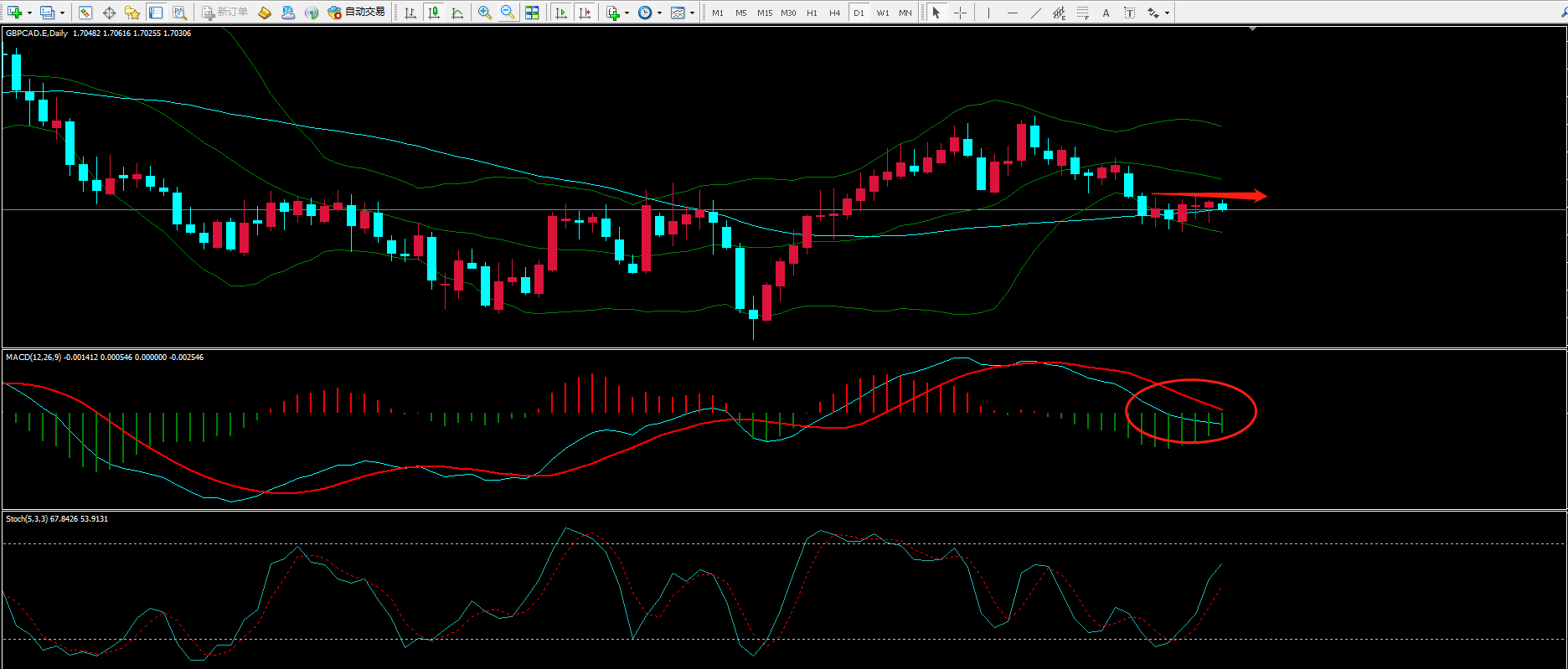
Task: Click the tile windows icon
Action: (x=532, y=13)
